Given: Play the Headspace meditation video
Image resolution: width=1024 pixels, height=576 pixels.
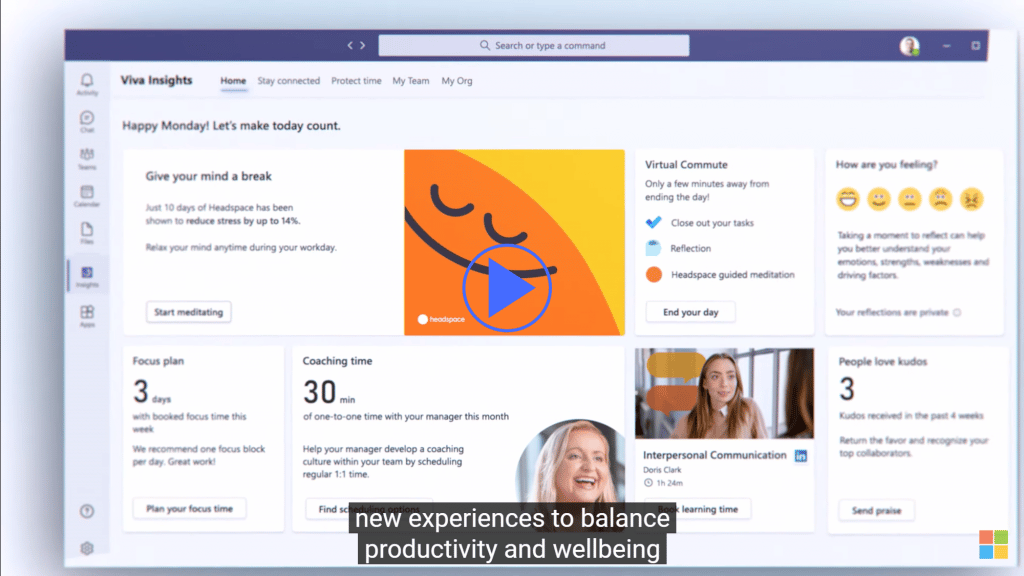Looking at the screenshot, I should (x=507, y=287).
